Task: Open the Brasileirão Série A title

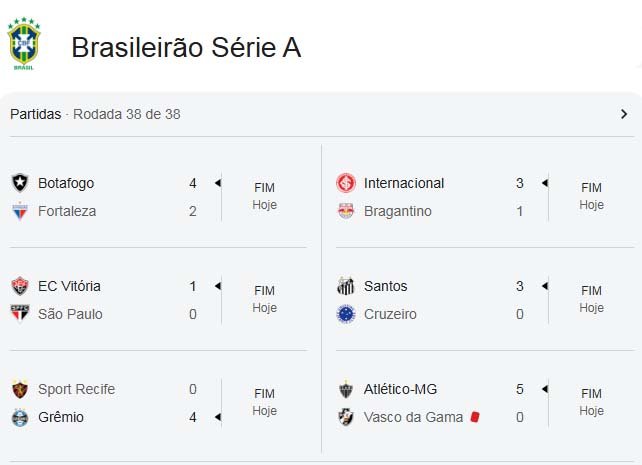Action: pyautogui.click(x=186, y=47)
